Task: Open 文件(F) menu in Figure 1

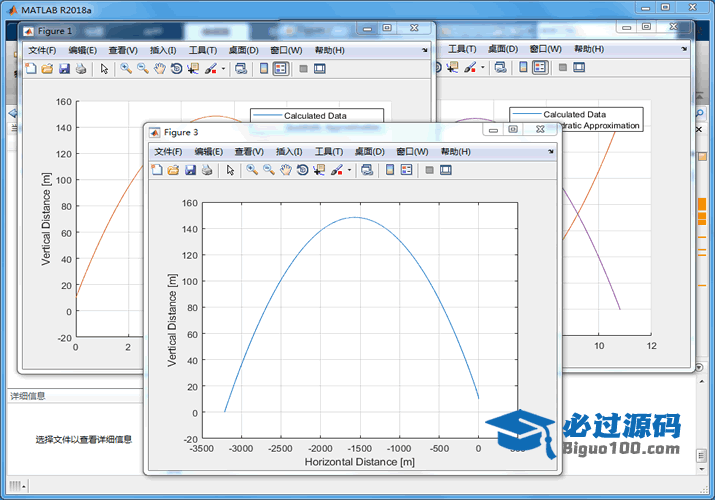Action: (42, 50)
